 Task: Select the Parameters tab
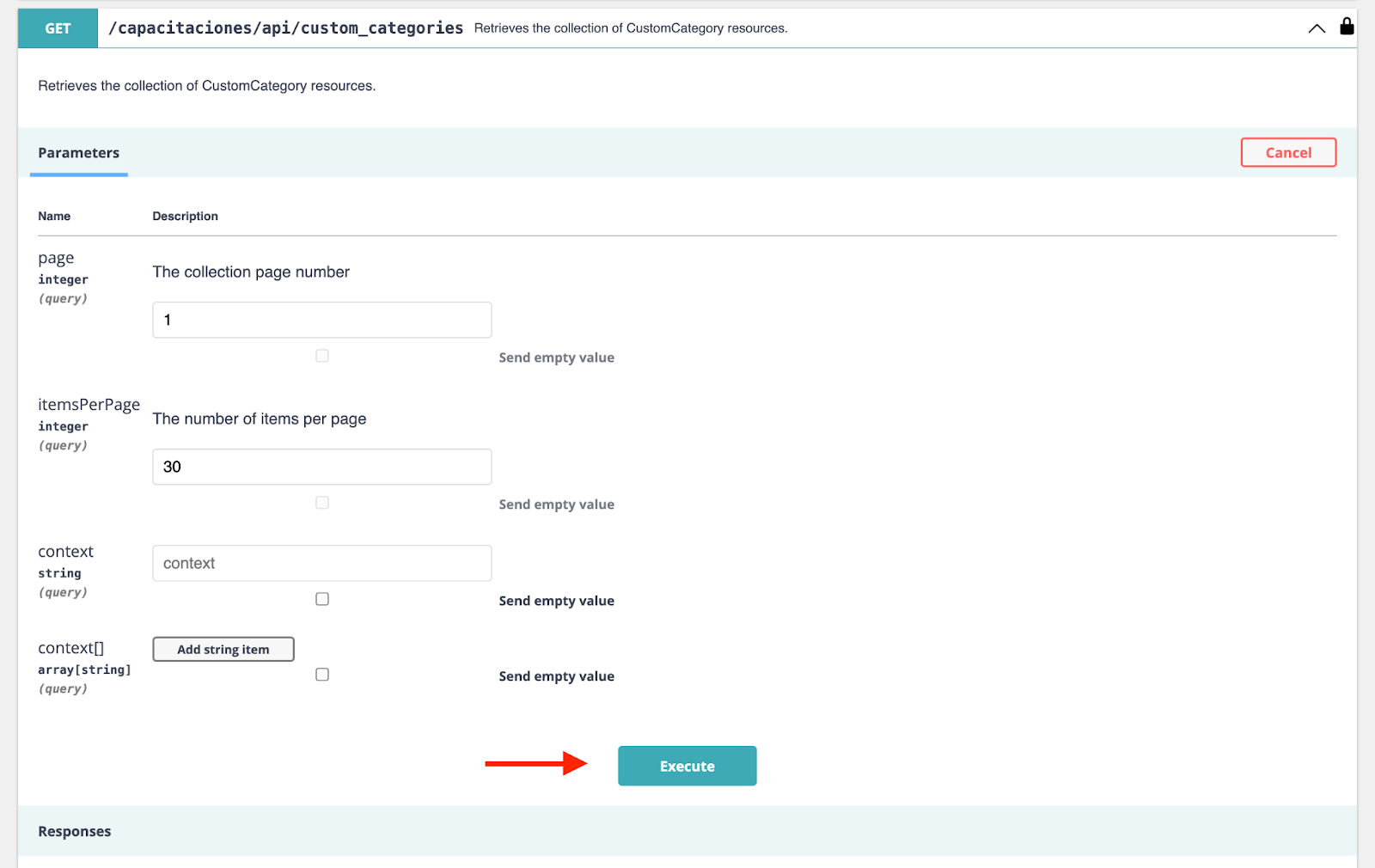coord(79,153)
